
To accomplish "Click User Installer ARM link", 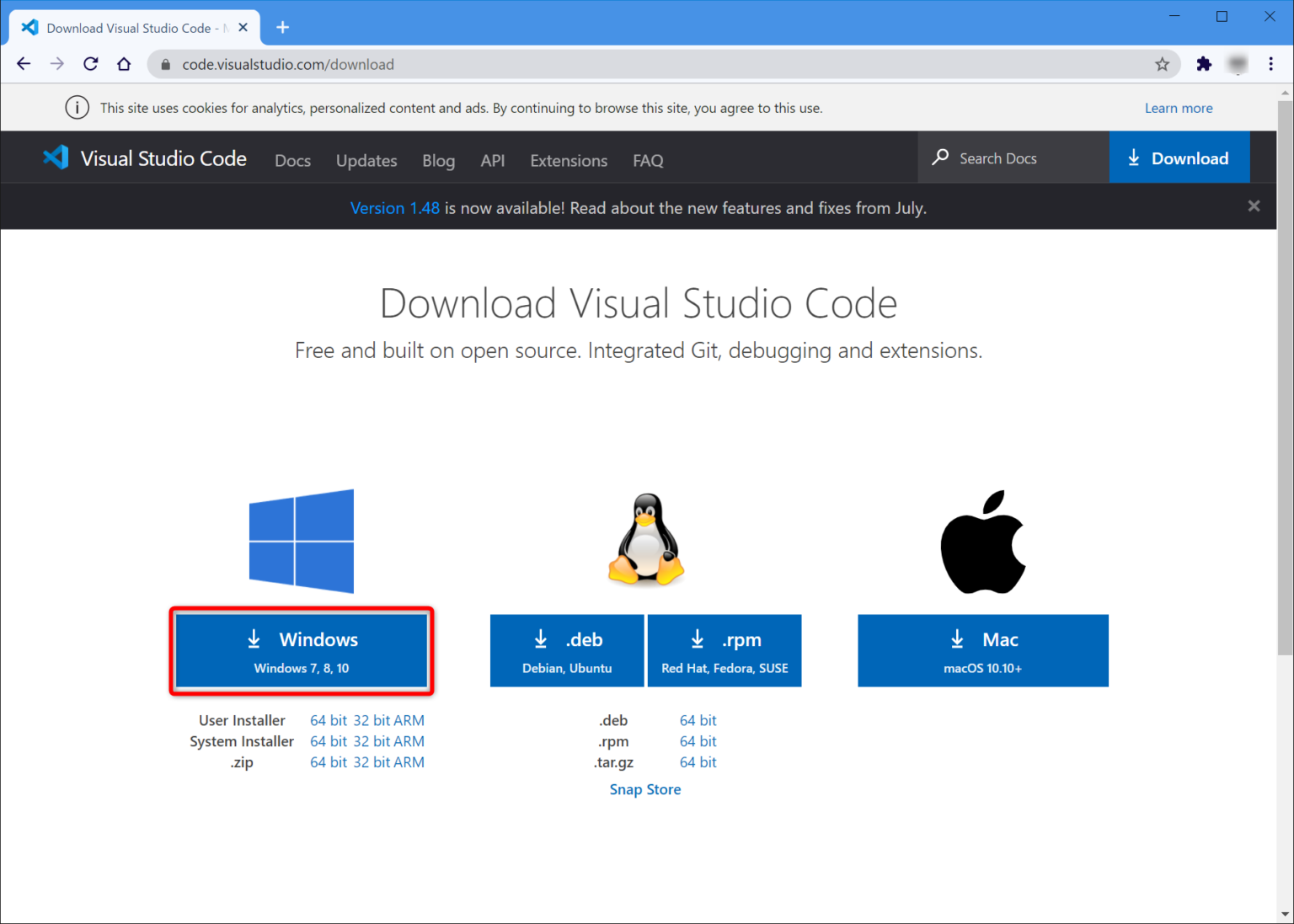I will click(409, 720).
